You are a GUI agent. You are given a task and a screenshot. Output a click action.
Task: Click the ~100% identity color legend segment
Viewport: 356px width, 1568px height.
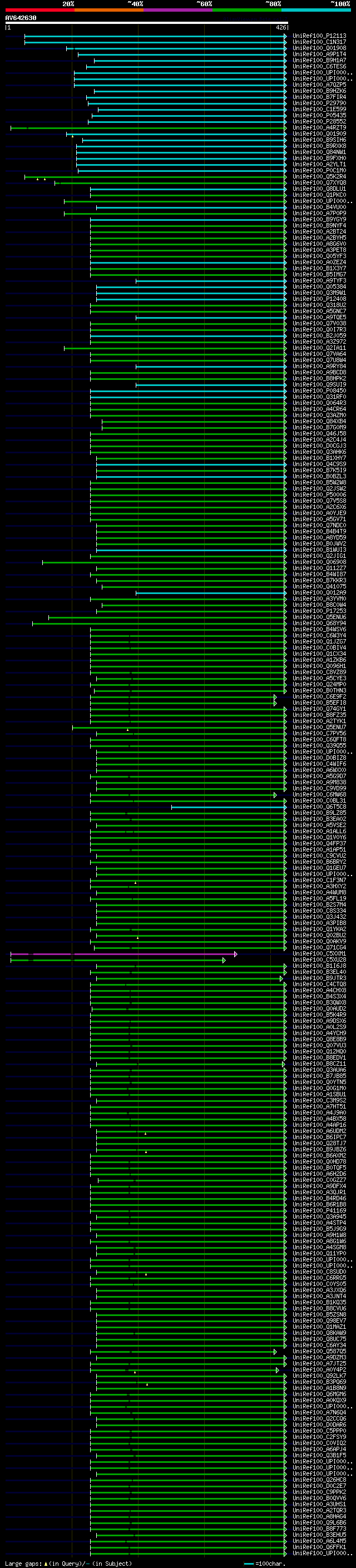(317, 10)
